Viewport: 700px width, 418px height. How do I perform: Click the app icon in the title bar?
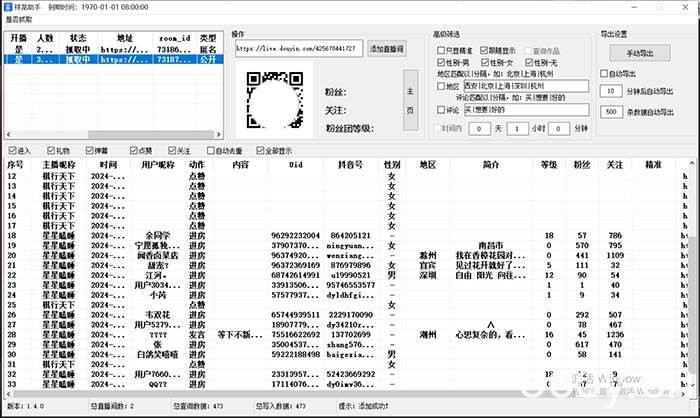coord(7,7)
